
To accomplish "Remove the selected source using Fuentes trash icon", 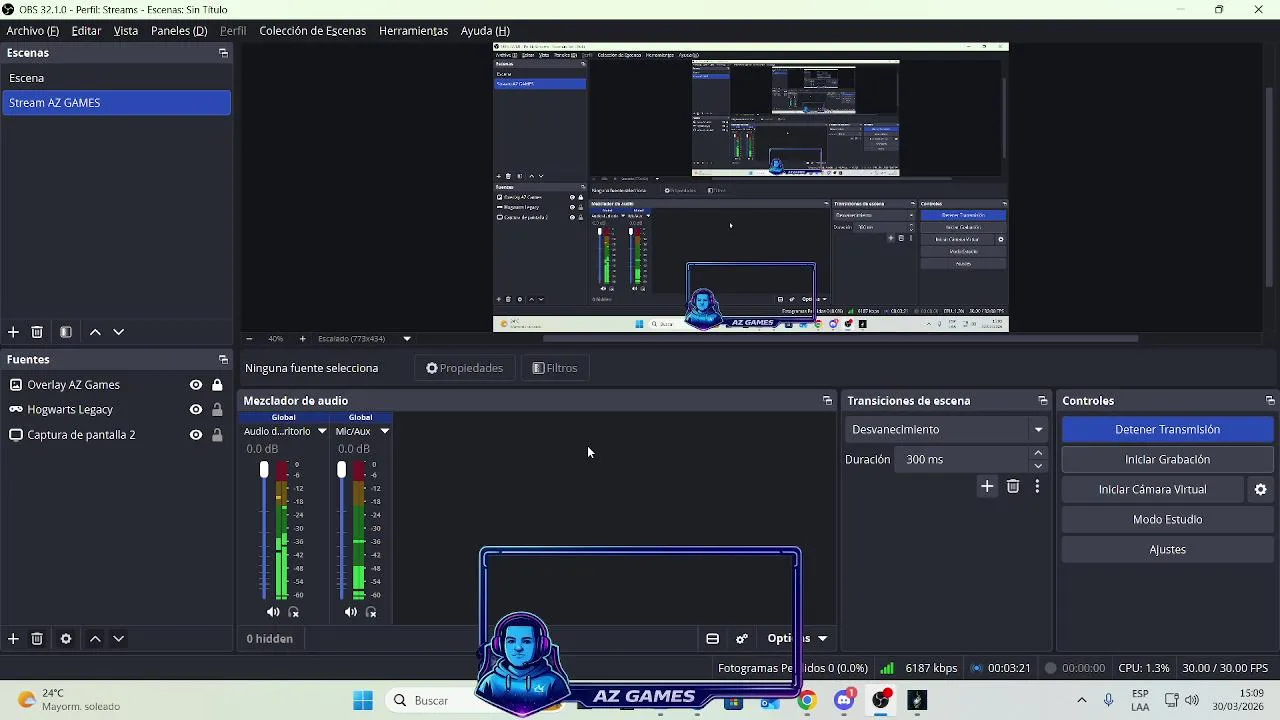I will tap(37, 639).
